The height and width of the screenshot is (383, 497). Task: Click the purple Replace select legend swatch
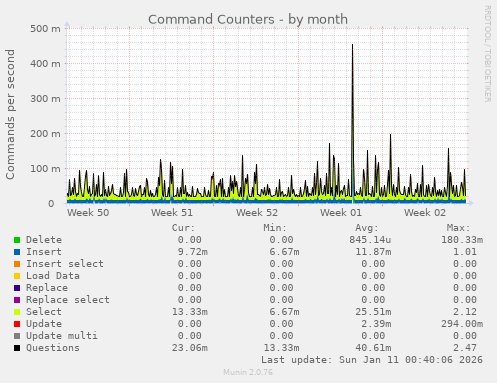point(17,300)
